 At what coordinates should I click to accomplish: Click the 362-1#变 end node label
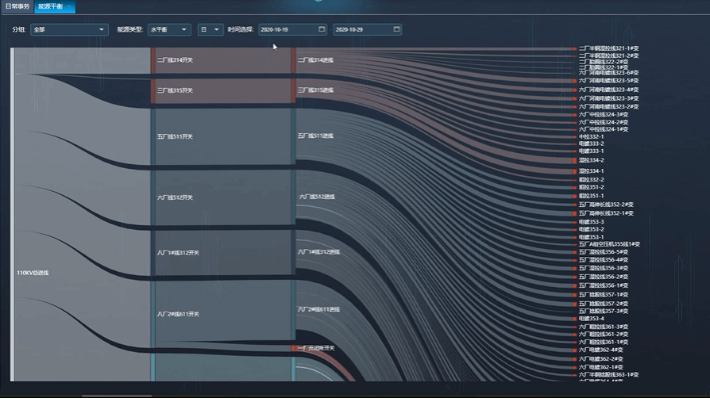[x=601, y=367]
